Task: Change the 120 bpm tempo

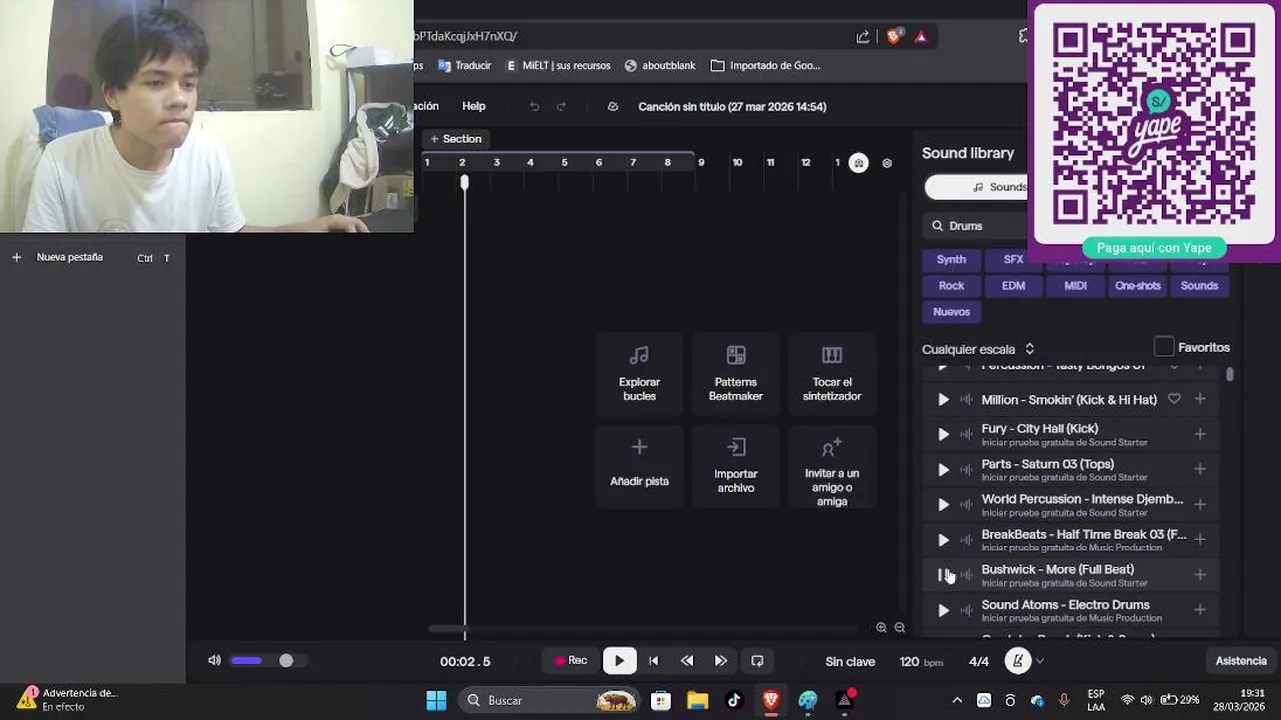Action: coord(921,661)
